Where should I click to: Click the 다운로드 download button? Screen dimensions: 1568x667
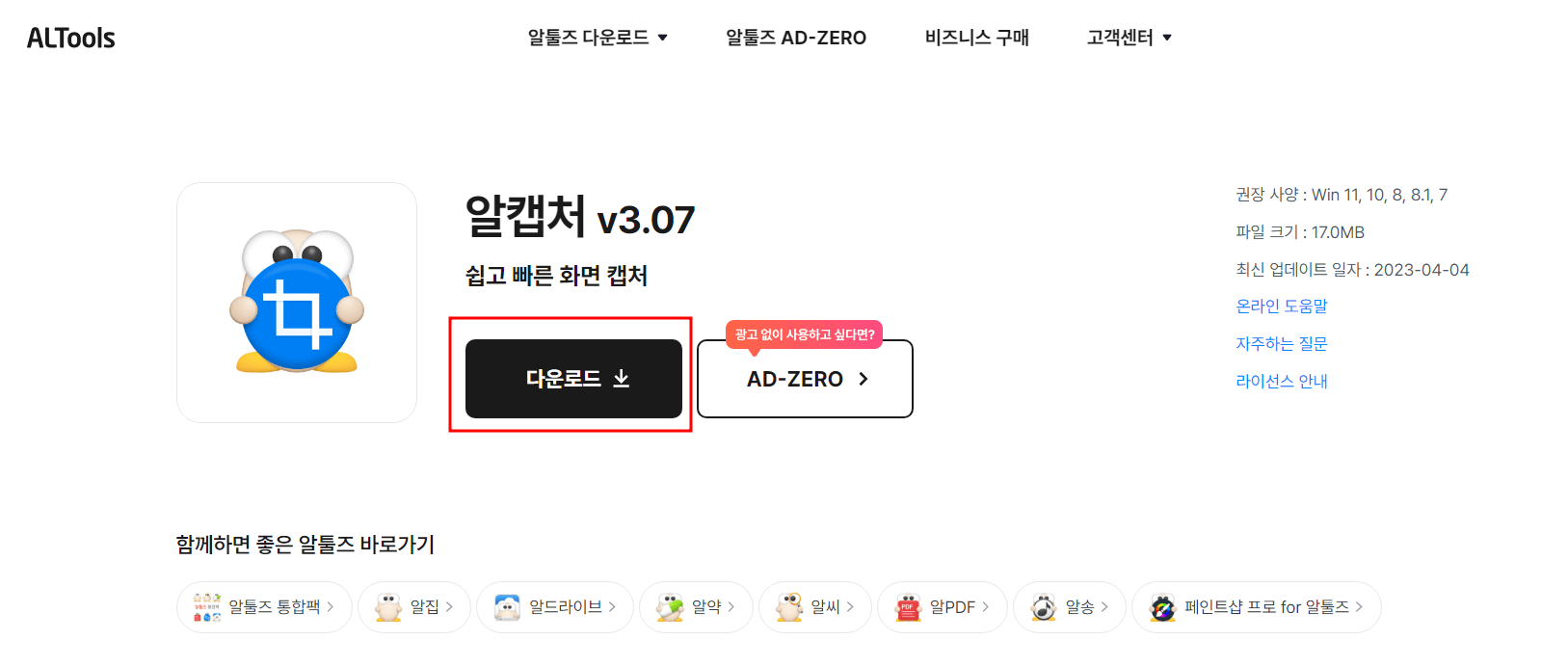point(573,378)
